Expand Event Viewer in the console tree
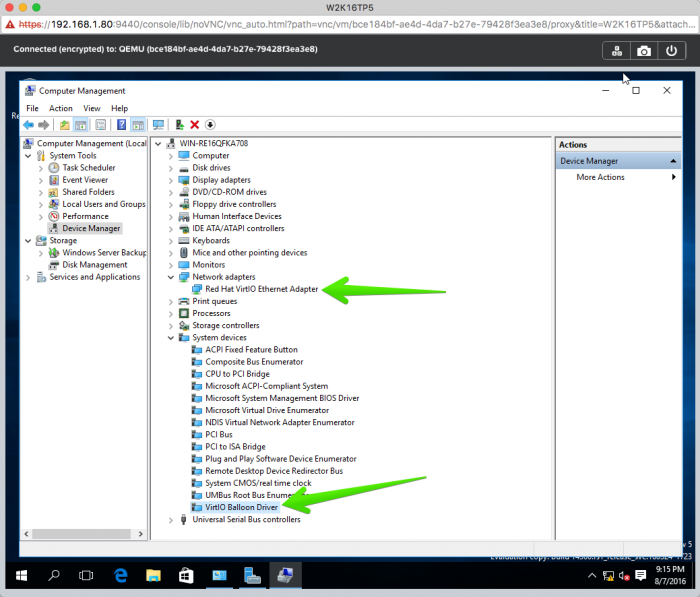Screen dimensions: 700x597 pyautogui.click(x=41, y=180)
